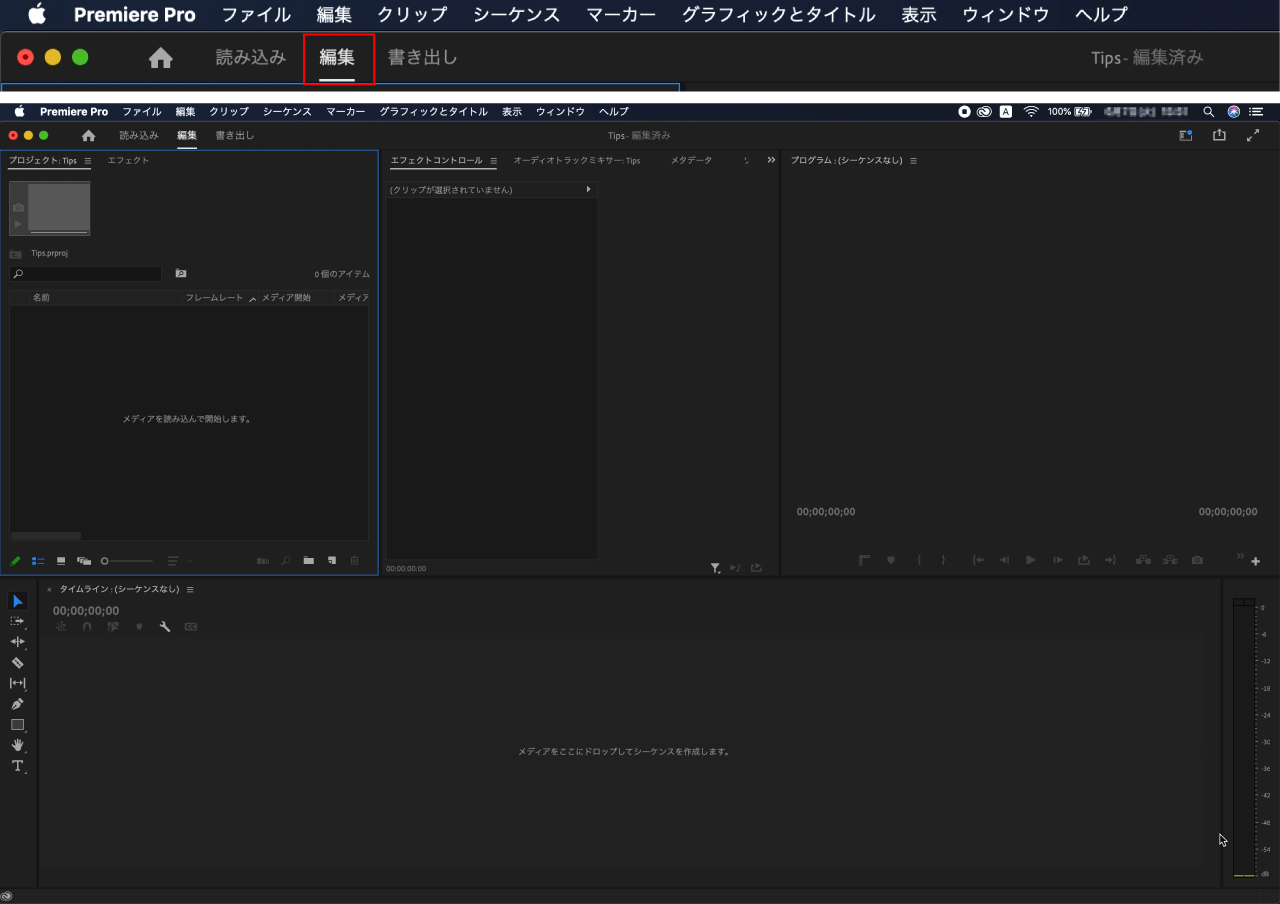Image resolution: width=1280 pixels, height=904 pixels.
Task: Adjust the thumbnail zoom slider in Project panel
Action: (x=126, y=561)
